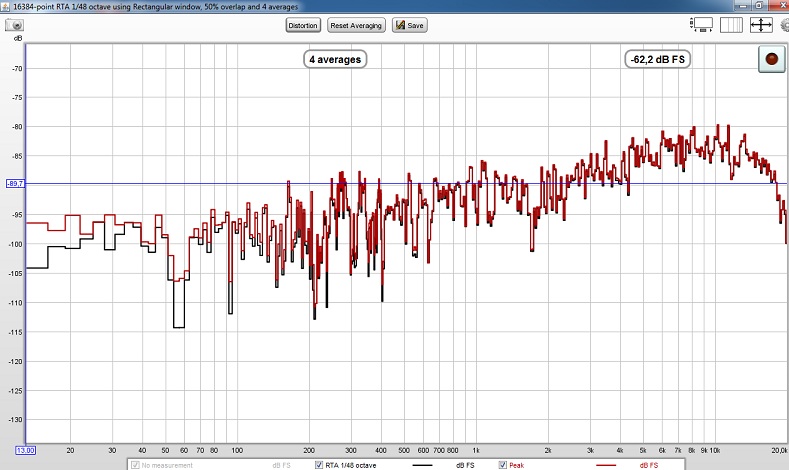
Task: Open frequency axis grid icon
Action: pos(731,25)
